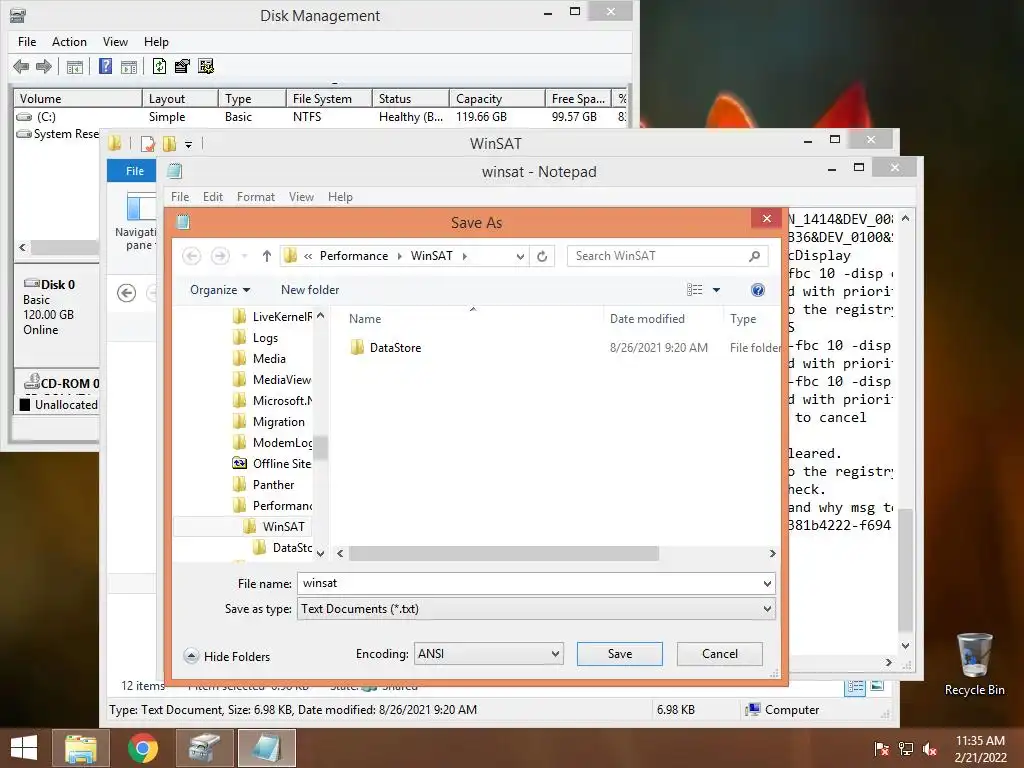Switch to Notepad taskbar icon

click(x=266, y=748)
